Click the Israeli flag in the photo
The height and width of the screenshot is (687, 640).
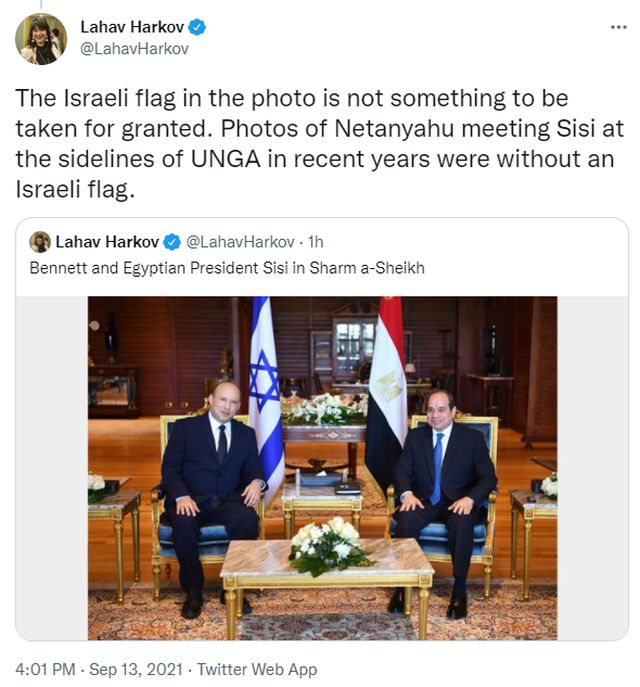(x=266, y=400)
